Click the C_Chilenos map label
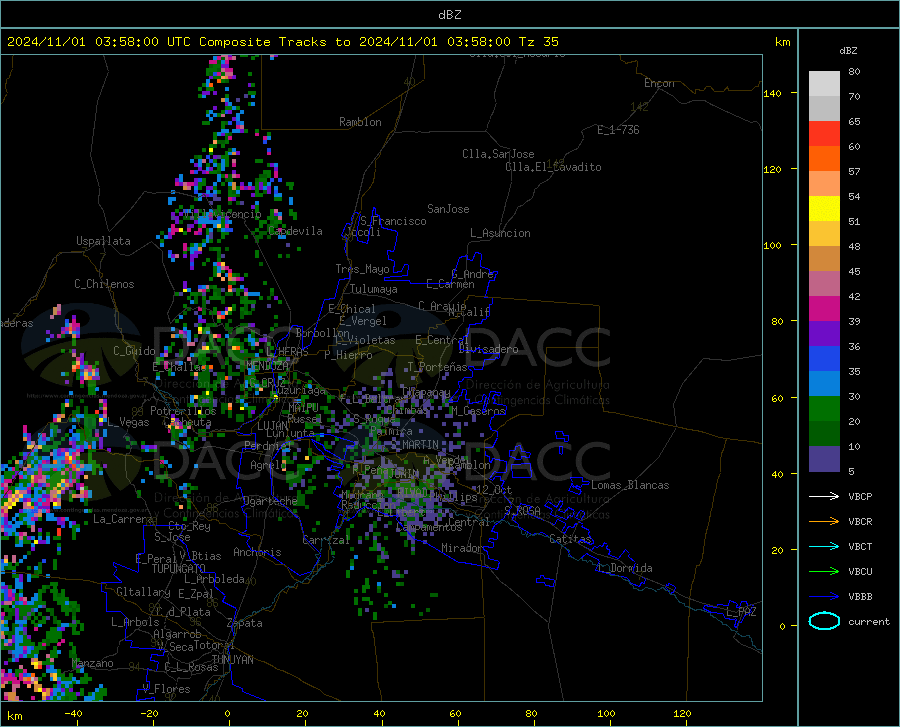 tap(104, 284)
